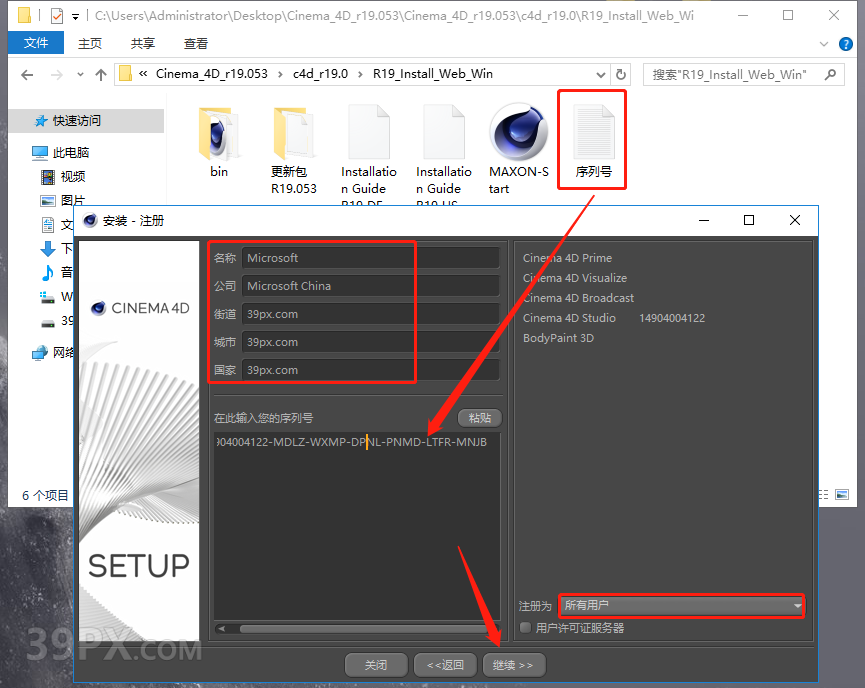
Task: Switch to the 查看 ribbon tab
Action: tap(196, 43)
